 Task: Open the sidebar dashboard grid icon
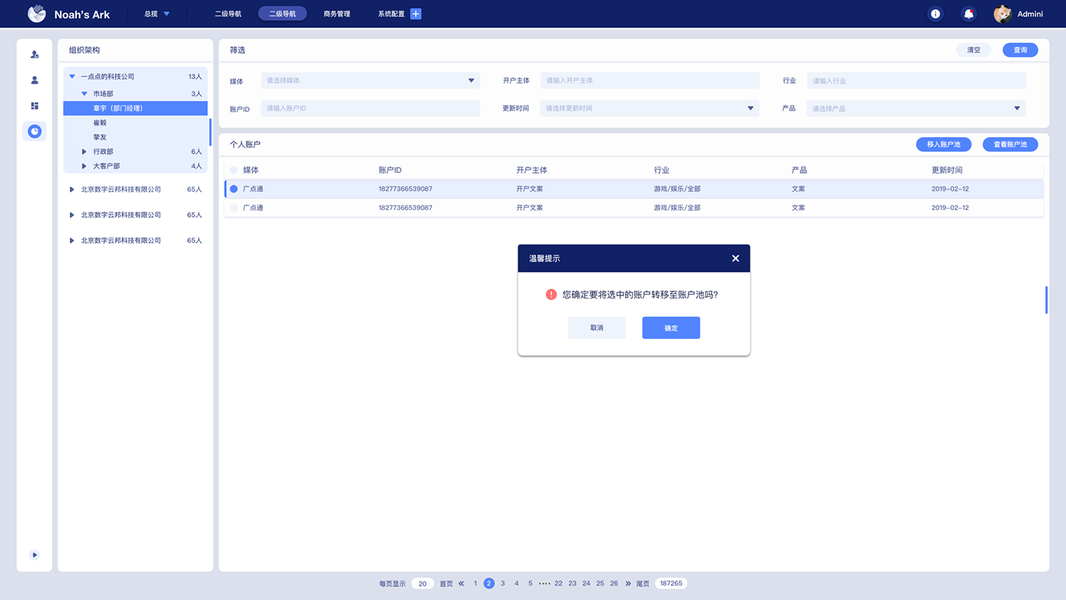click(35, 106)
